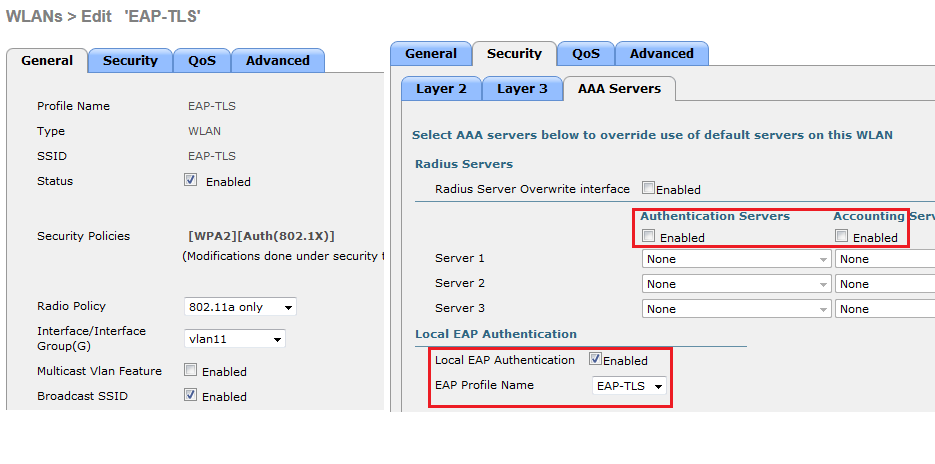This screenshot has height=464, width=935.
Task: Click the WLANs breadcrumb link
Action: coord(33,16)
